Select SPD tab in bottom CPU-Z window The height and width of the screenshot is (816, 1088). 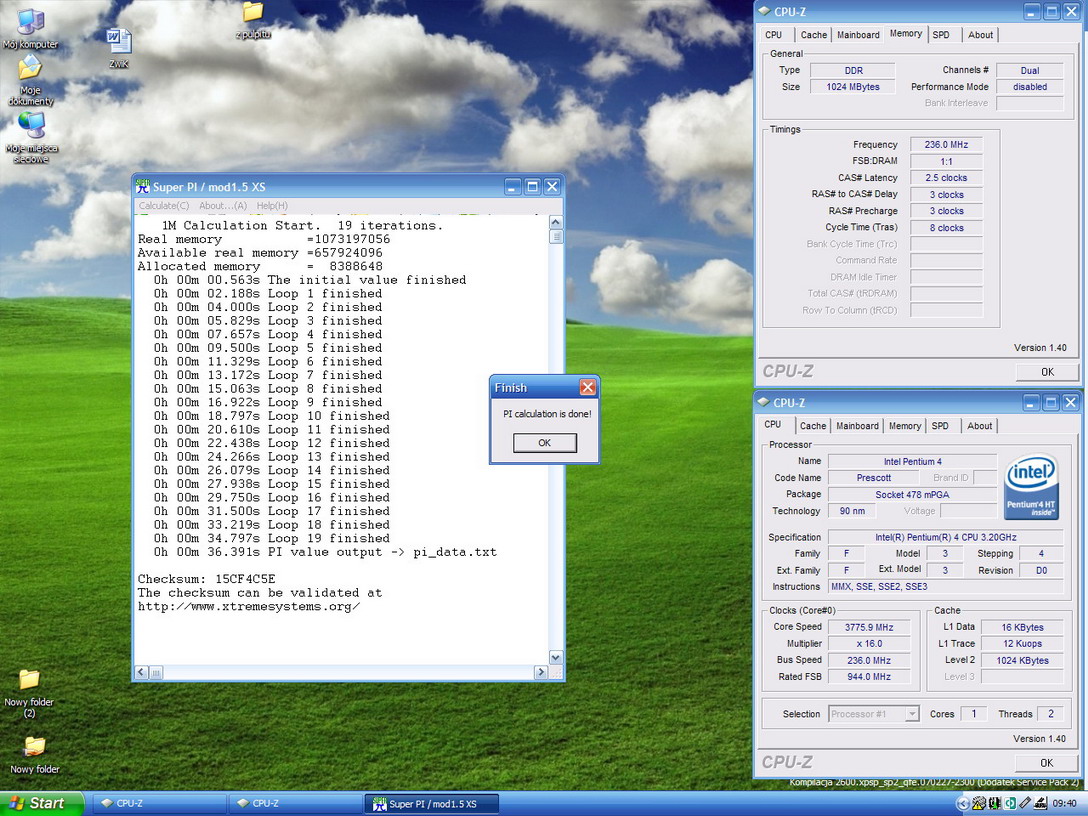(x=940, y=426)
